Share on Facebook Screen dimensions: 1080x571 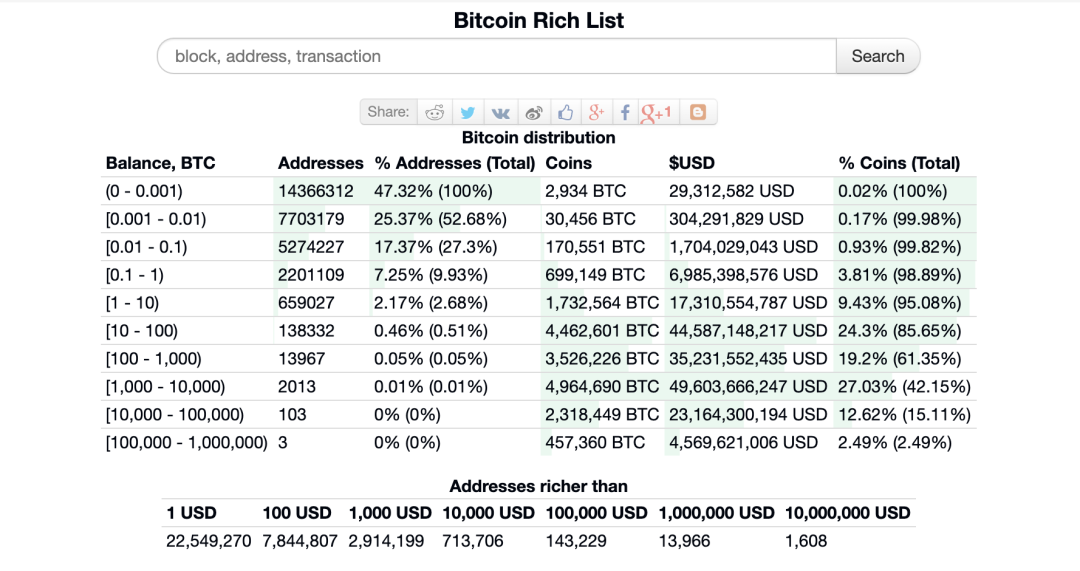click(x=625, y=112)
